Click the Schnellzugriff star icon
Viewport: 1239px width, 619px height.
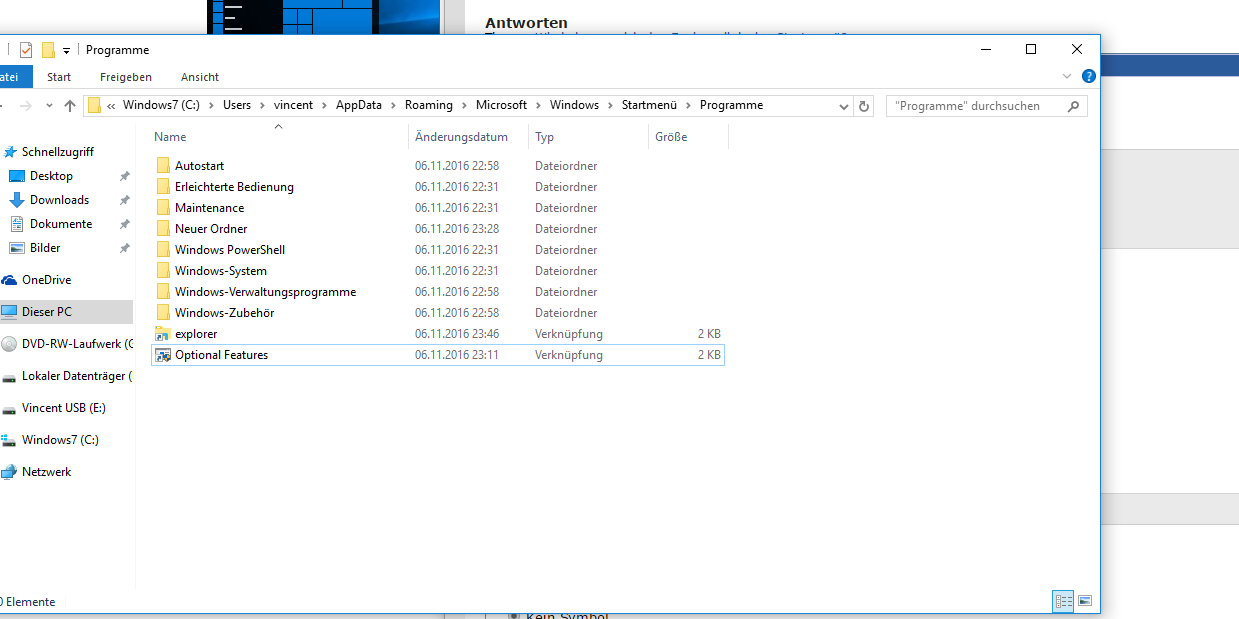[10, 152]
